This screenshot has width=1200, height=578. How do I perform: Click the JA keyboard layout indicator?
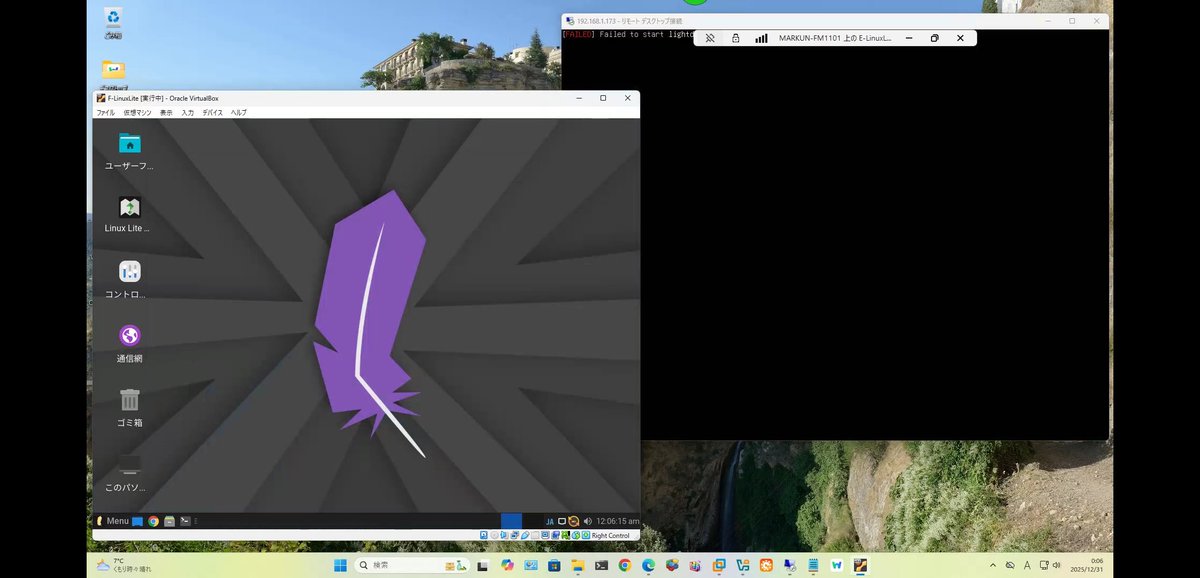coord(550,521)
